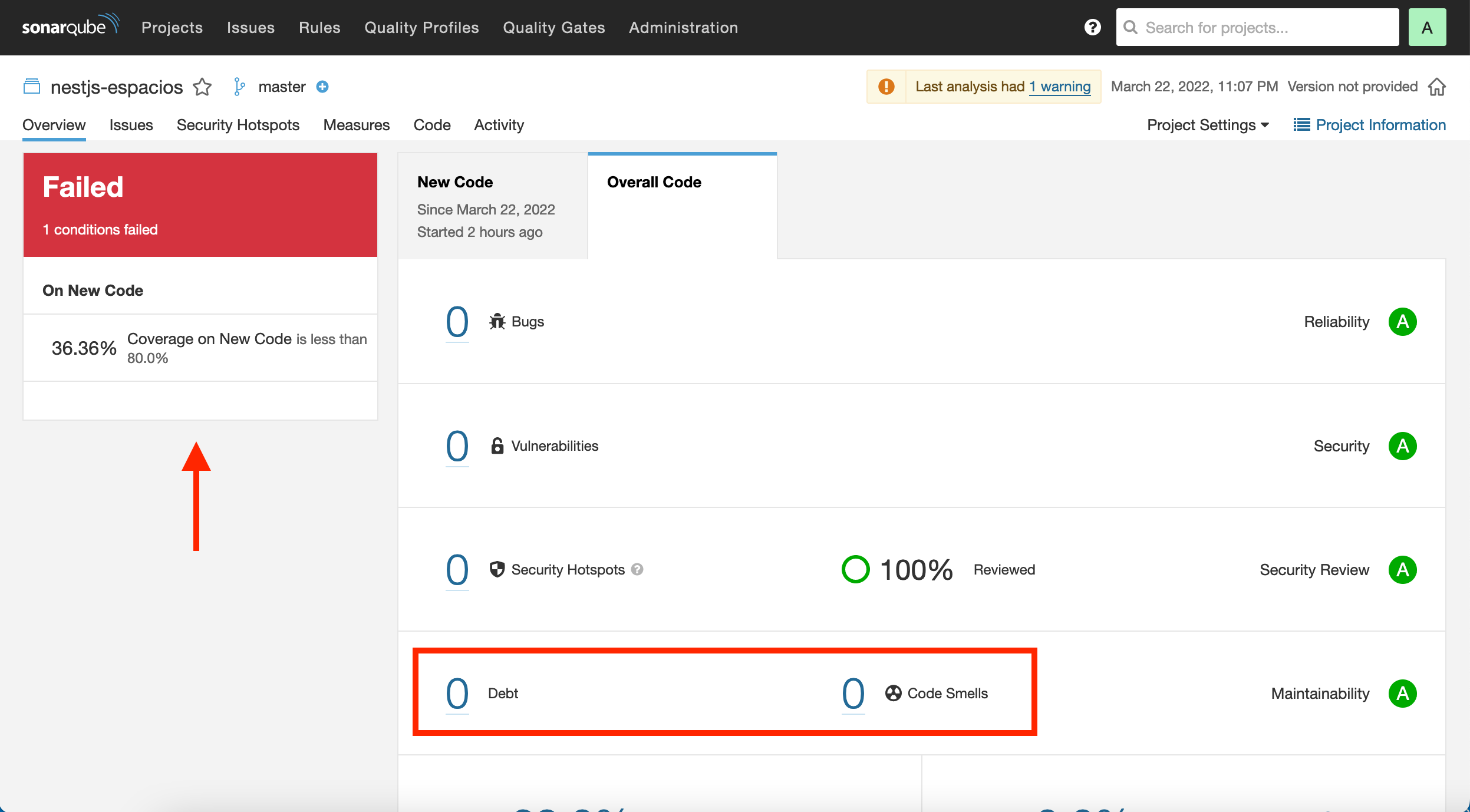The width and height of the screenshot is (1470, 812).
Task: Open Quality Profiles
Action: click(x=422, y=28)
